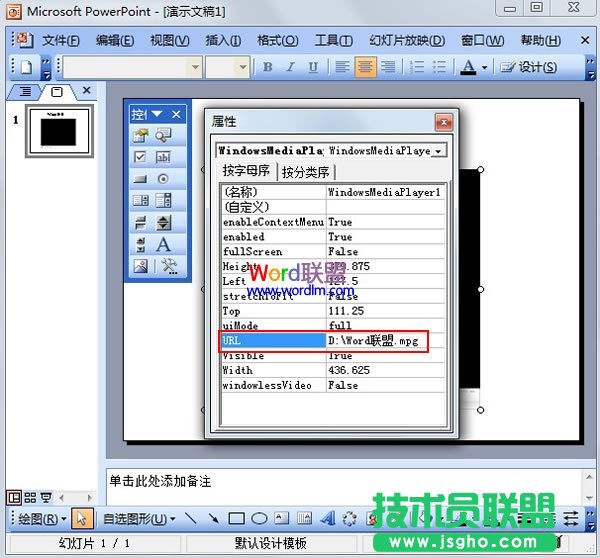600x558 pixels.
Task: Toggle bulleted list button
Action: click(440, 67)
